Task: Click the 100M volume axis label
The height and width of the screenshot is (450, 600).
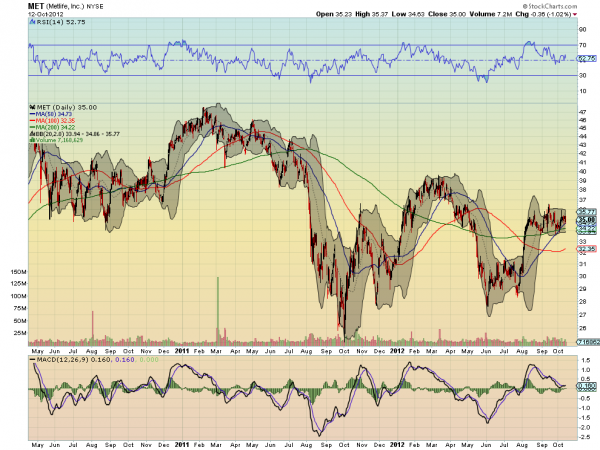Action: [x=18, y=296]
